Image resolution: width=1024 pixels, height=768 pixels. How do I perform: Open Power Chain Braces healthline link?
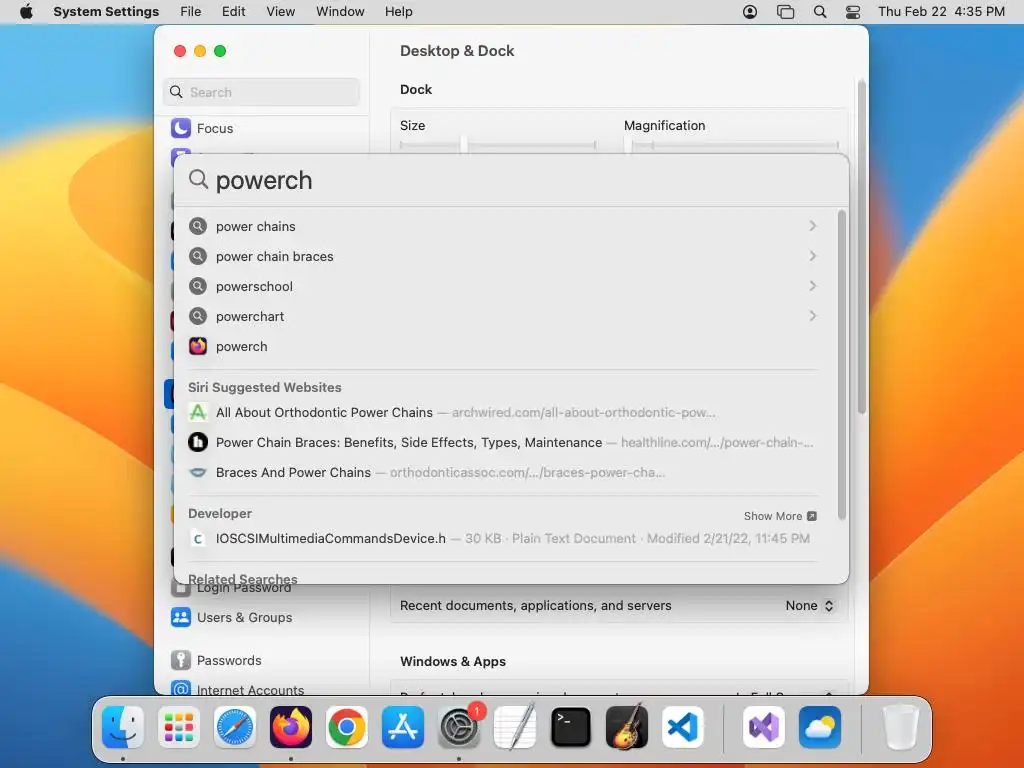[502, 443]
